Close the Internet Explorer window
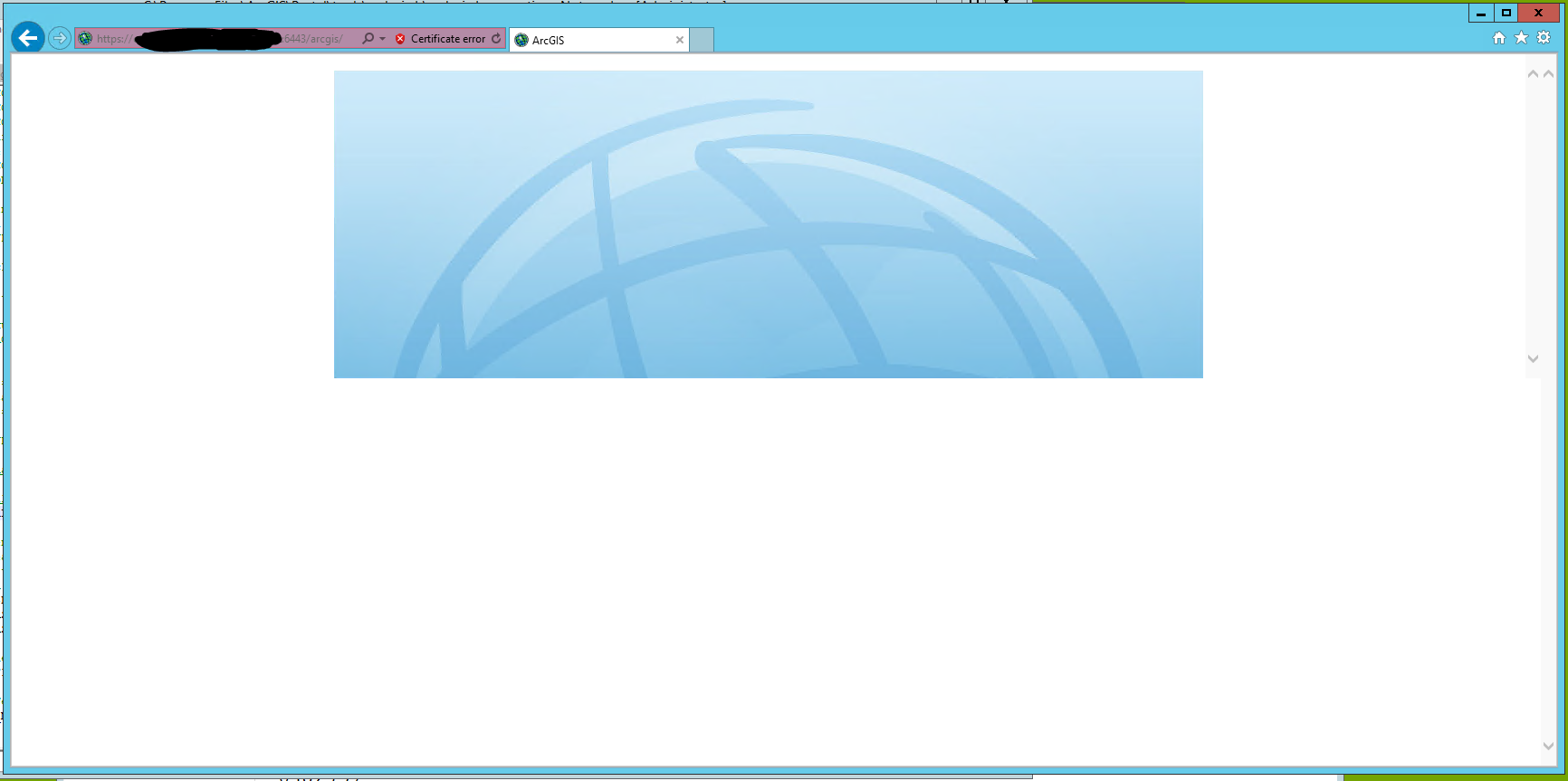 1538,13
